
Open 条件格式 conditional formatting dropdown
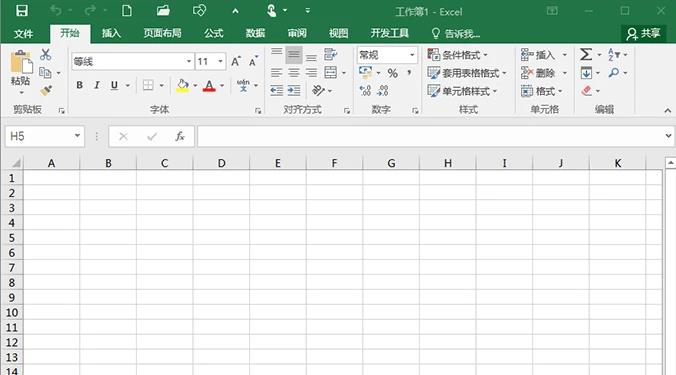pyautogui.click(x=458, y=55)
